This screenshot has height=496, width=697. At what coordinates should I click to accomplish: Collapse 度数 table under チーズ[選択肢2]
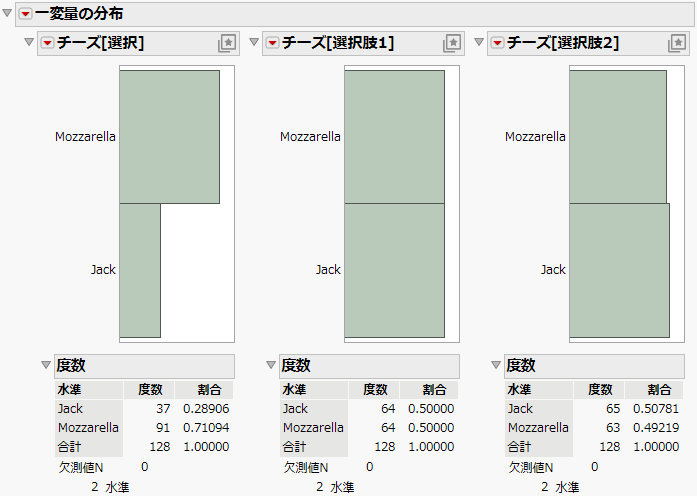pyautogui.click(x=496, y=365)
